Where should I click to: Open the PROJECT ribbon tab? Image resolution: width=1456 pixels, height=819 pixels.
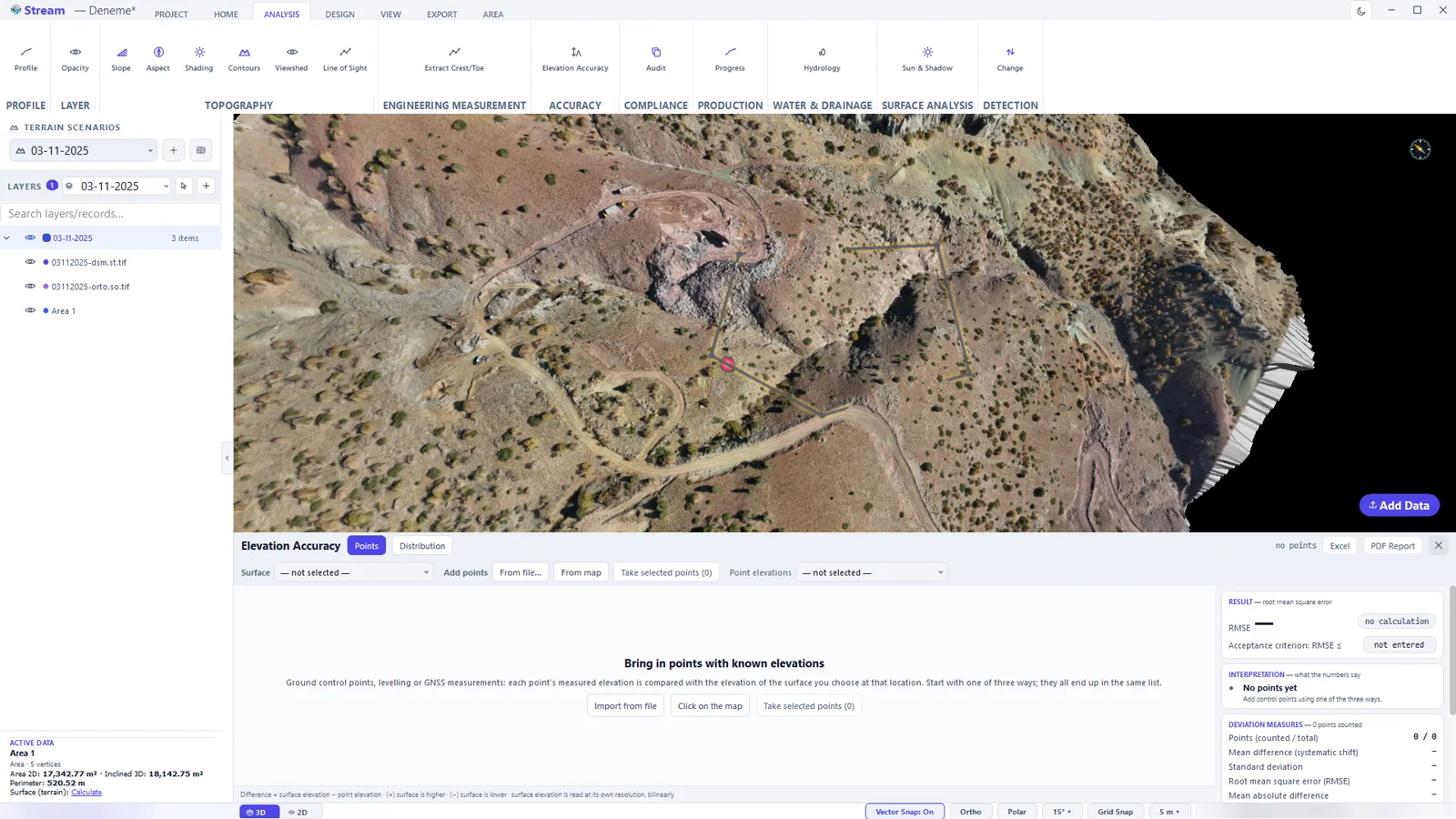pyautogui.click(x=171, y=15)
